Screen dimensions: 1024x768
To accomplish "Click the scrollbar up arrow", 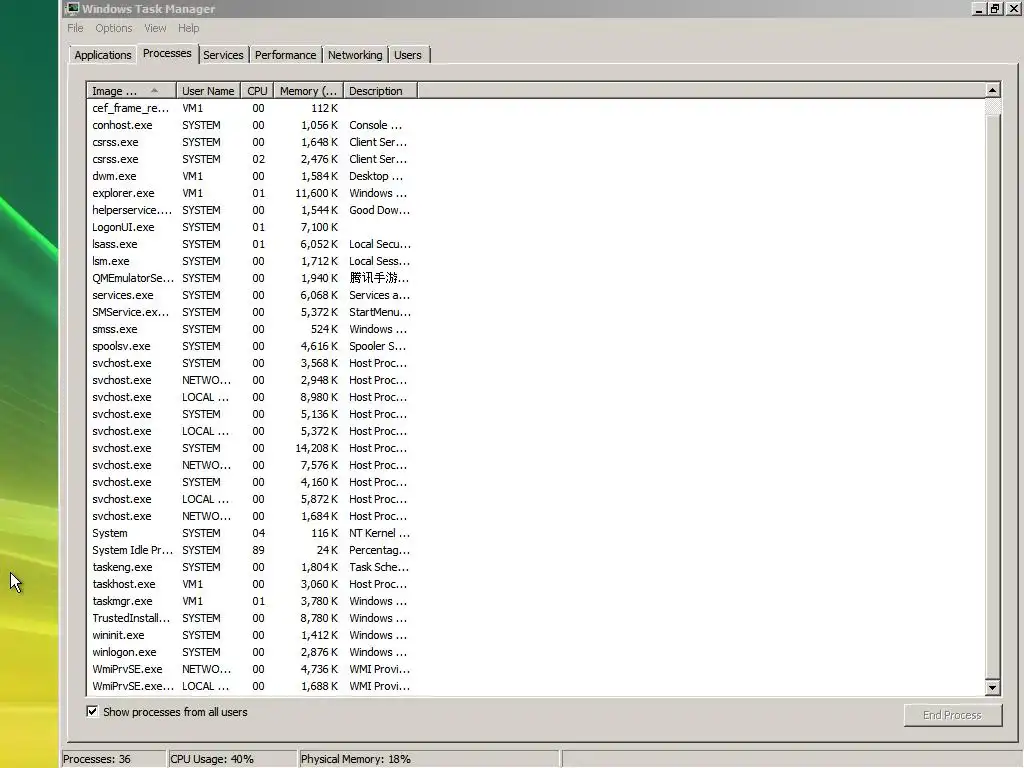I will tap(992, 90).
